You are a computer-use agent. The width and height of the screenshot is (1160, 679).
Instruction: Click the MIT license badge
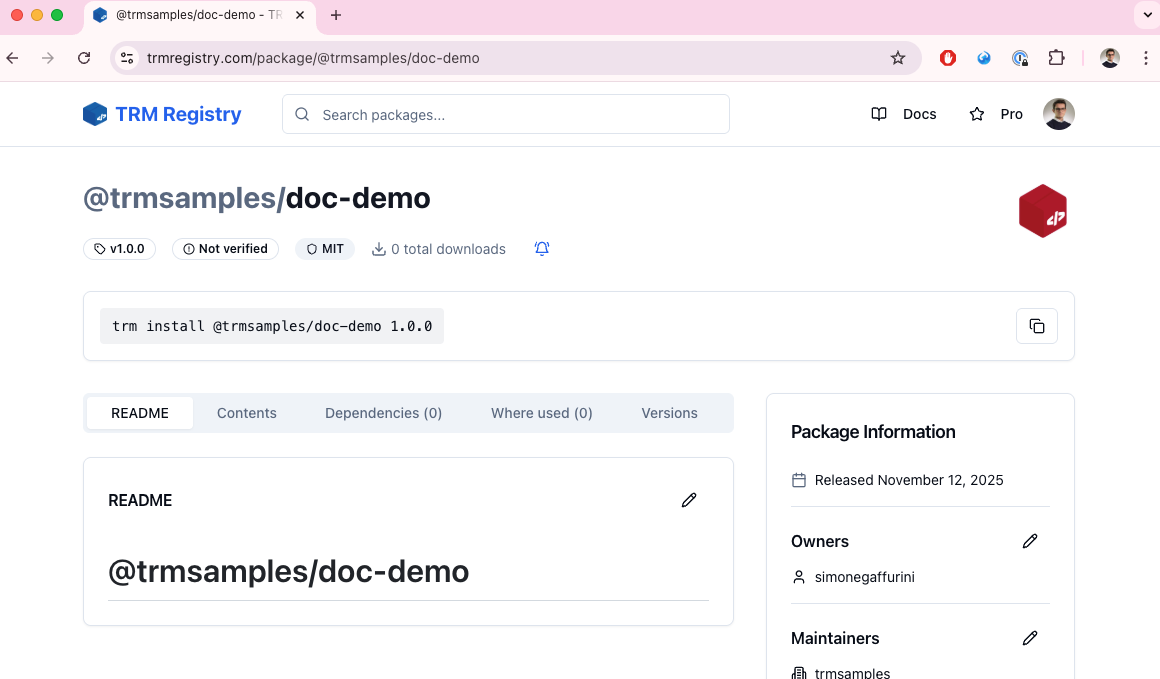point(325,249)
